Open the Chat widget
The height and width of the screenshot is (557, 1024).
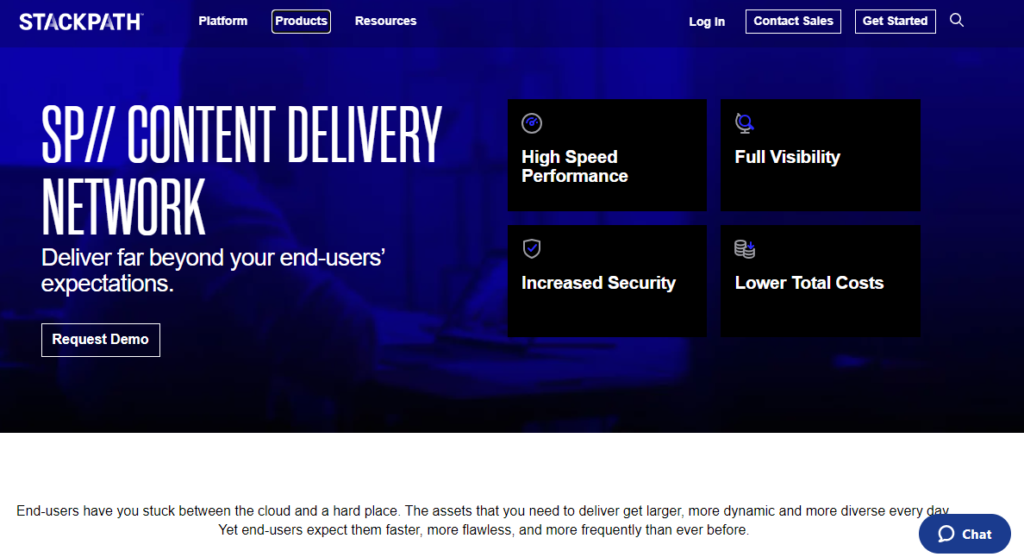point(965,534)
